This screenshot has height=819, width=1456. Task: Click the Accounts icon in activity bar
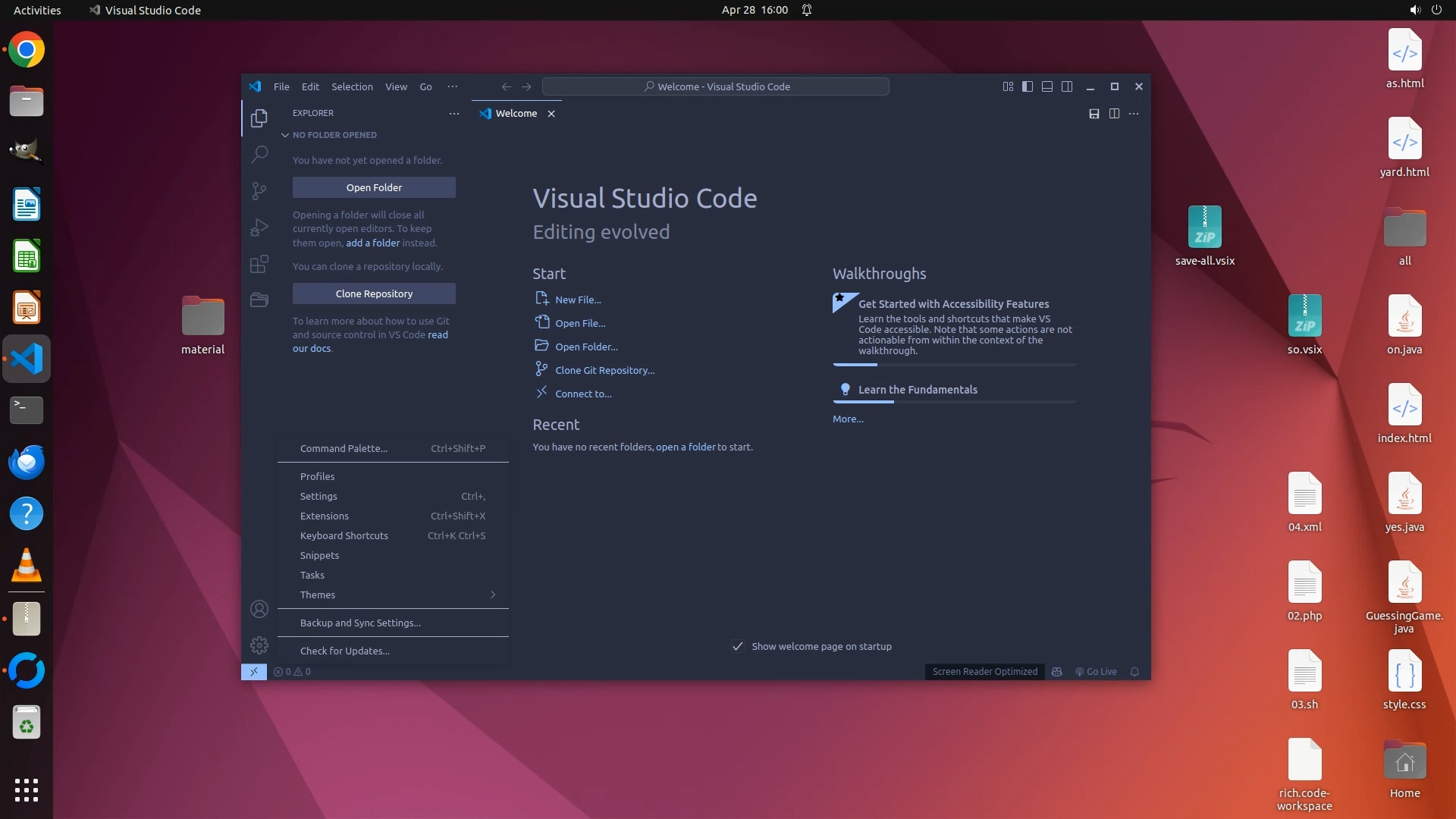259,609
